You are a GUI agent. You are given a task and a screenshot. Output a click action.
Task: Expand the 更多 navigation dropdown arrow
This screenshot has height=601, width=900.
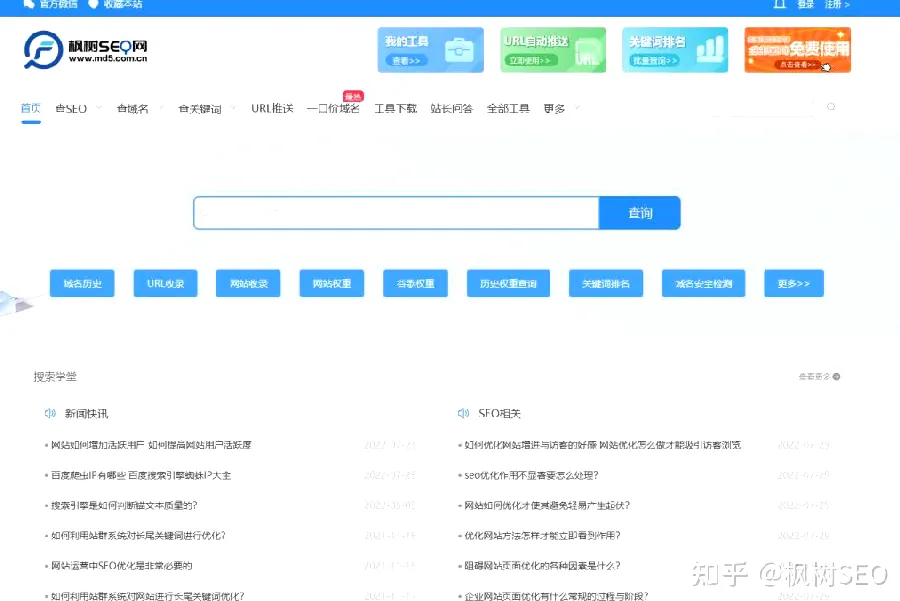577,107
